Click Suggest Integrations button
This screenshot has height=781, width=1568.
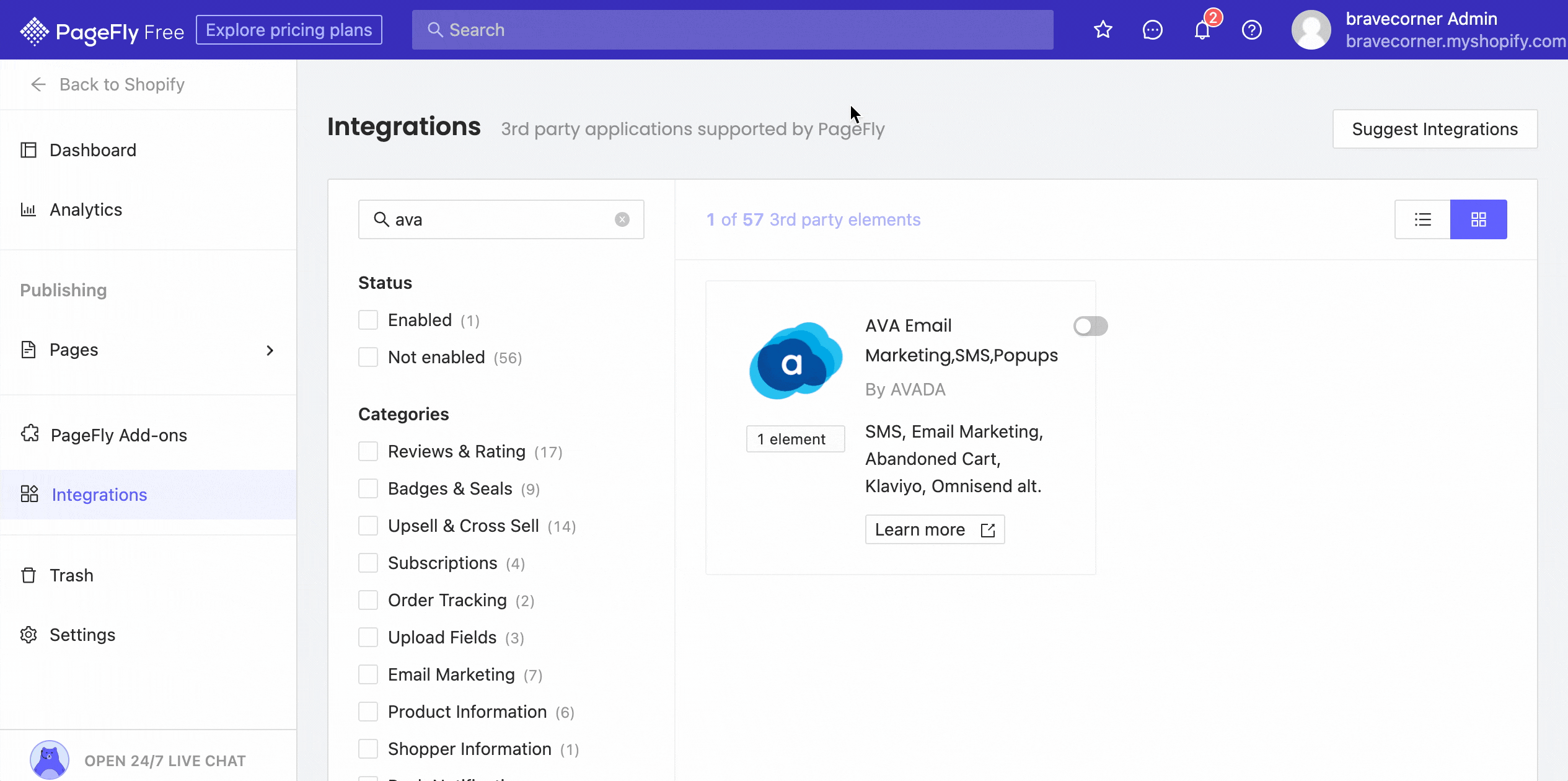(x=1435, y=129)
